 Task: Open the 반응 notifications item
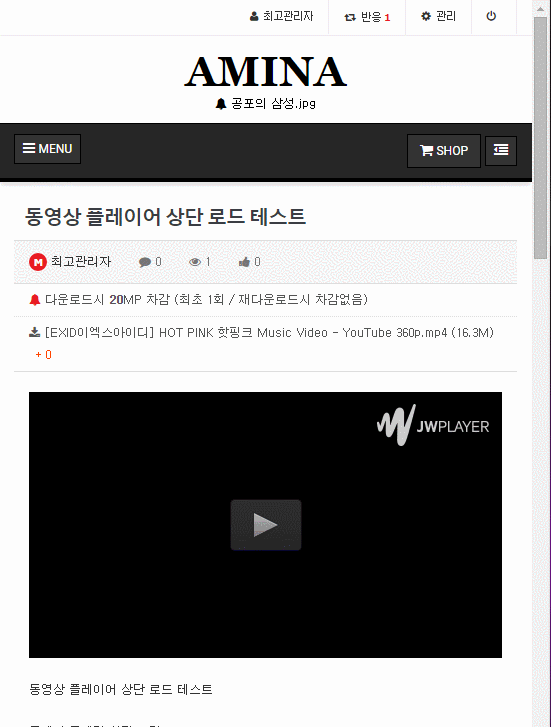[x=367, y=17]
